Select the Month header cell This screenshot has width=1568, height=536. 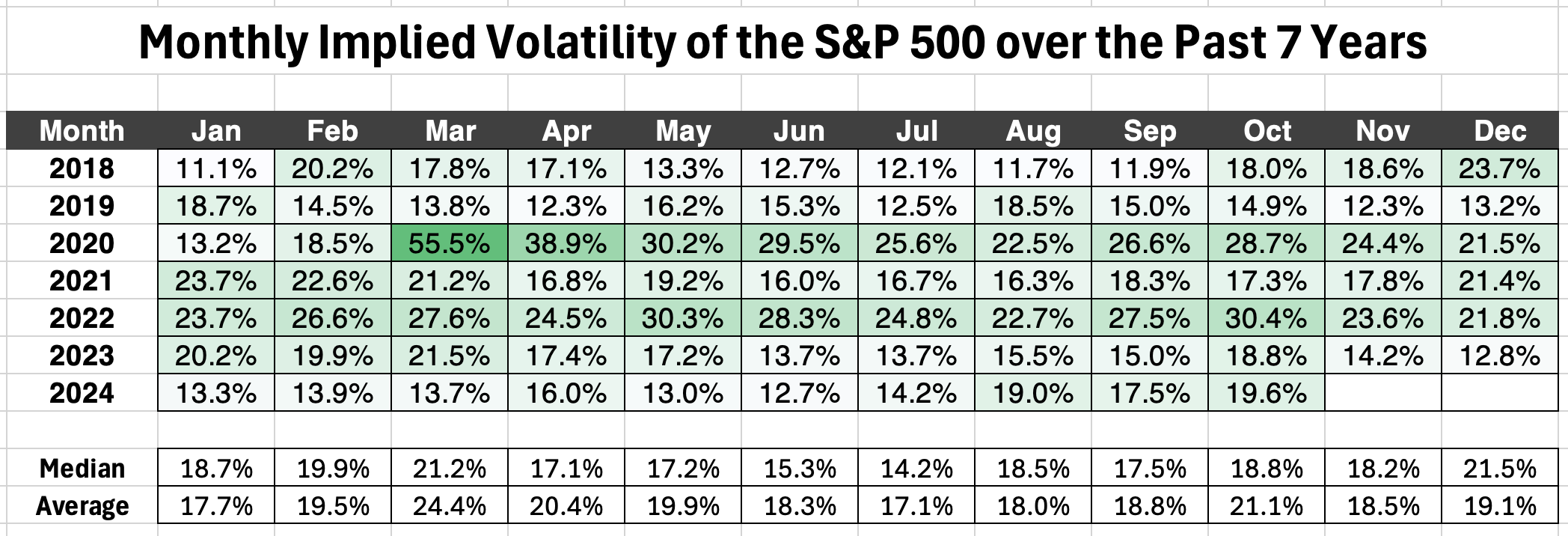click(x=82, y=131)
